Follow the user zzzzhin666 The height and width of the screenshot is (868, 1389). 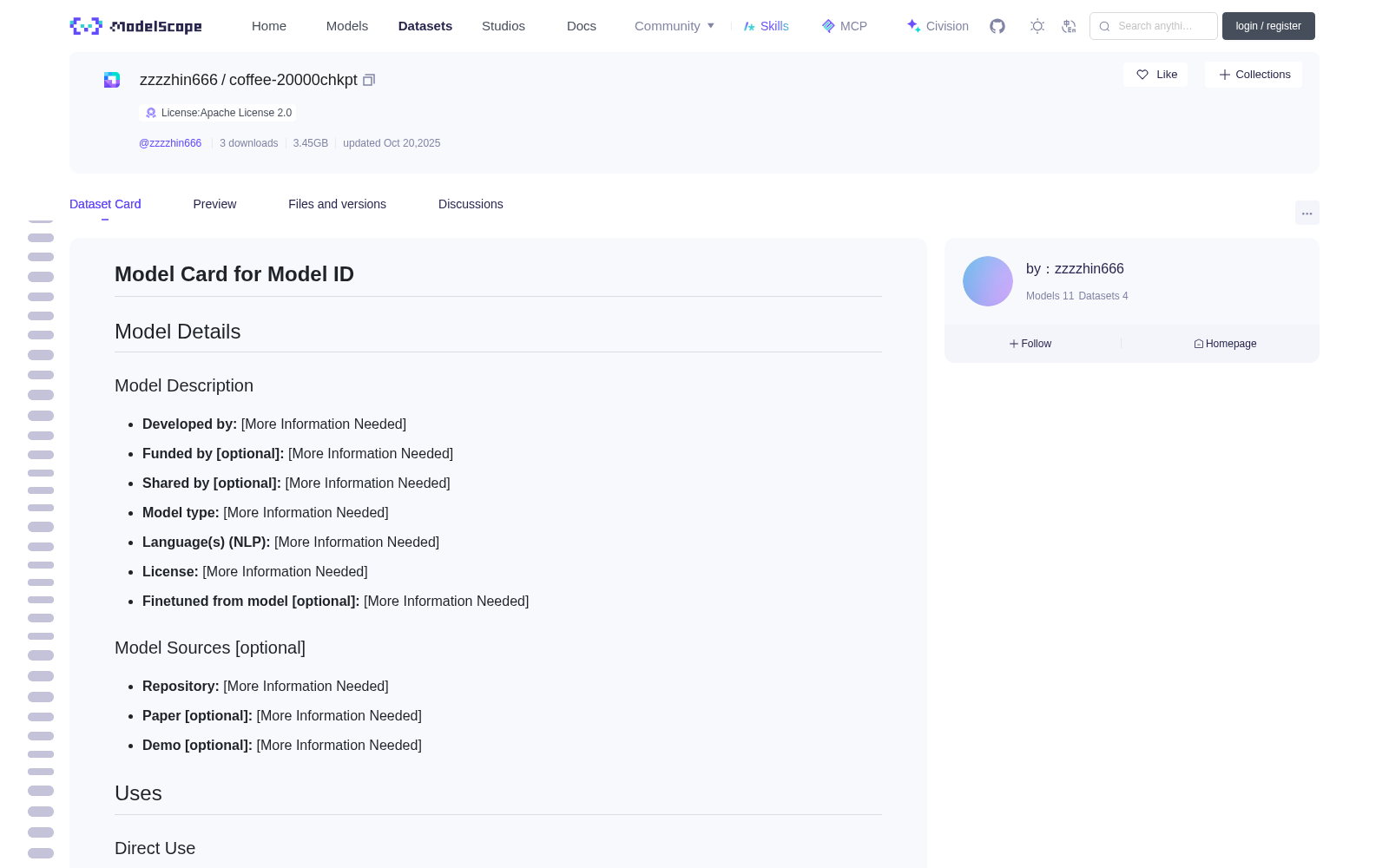(1030, 344)
